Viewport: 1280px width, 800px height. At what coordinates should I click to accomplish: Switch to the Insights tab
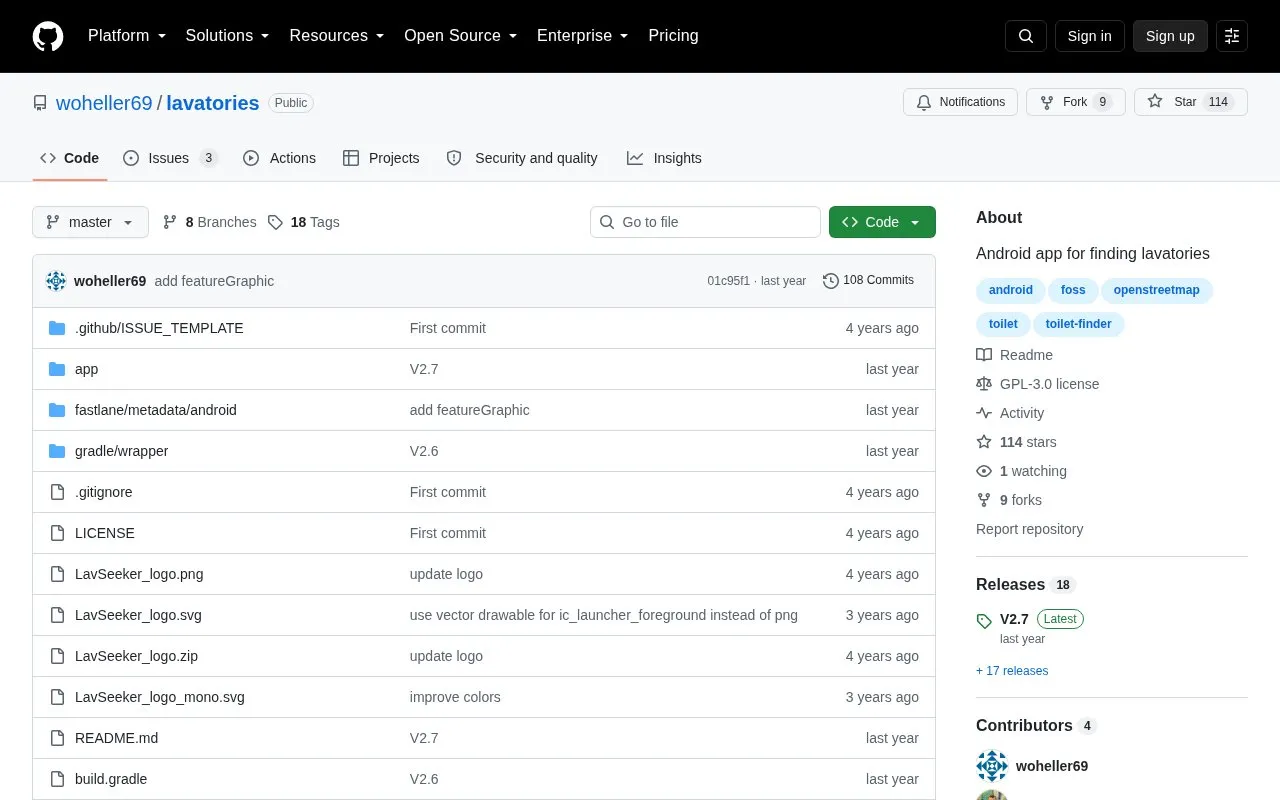click(664, 158)
